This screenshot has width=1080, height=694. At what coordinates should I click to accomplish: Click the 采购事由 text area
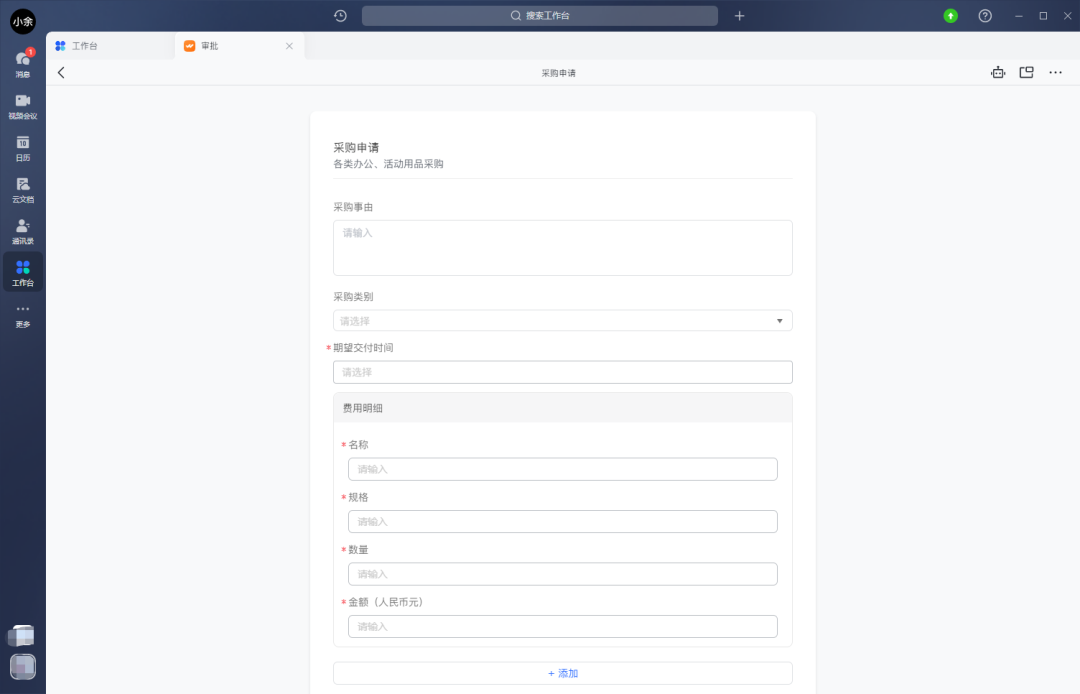click(562, 248)
